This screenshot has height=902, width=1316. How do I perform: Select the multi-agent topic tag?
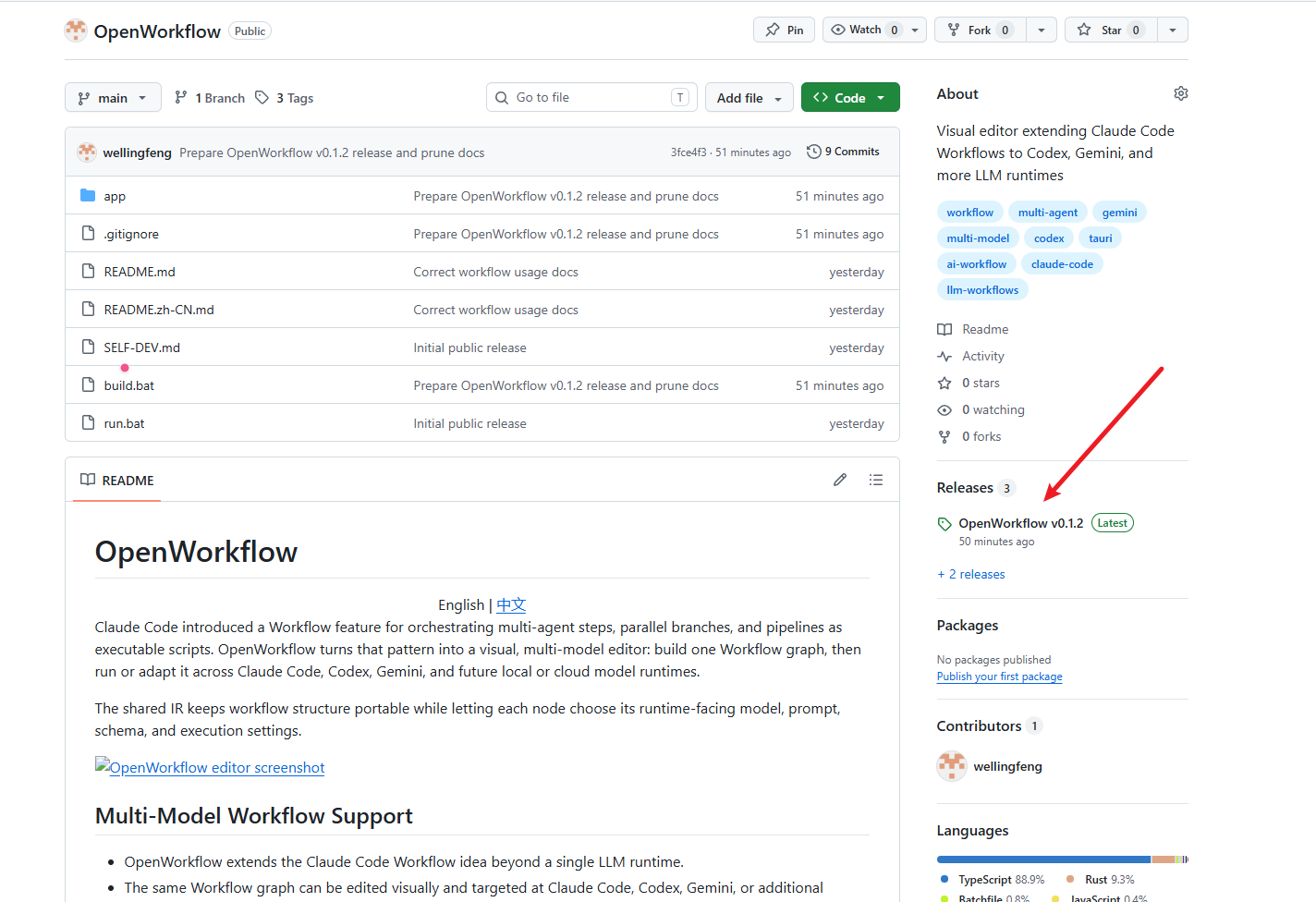[x=1048, y=212]
